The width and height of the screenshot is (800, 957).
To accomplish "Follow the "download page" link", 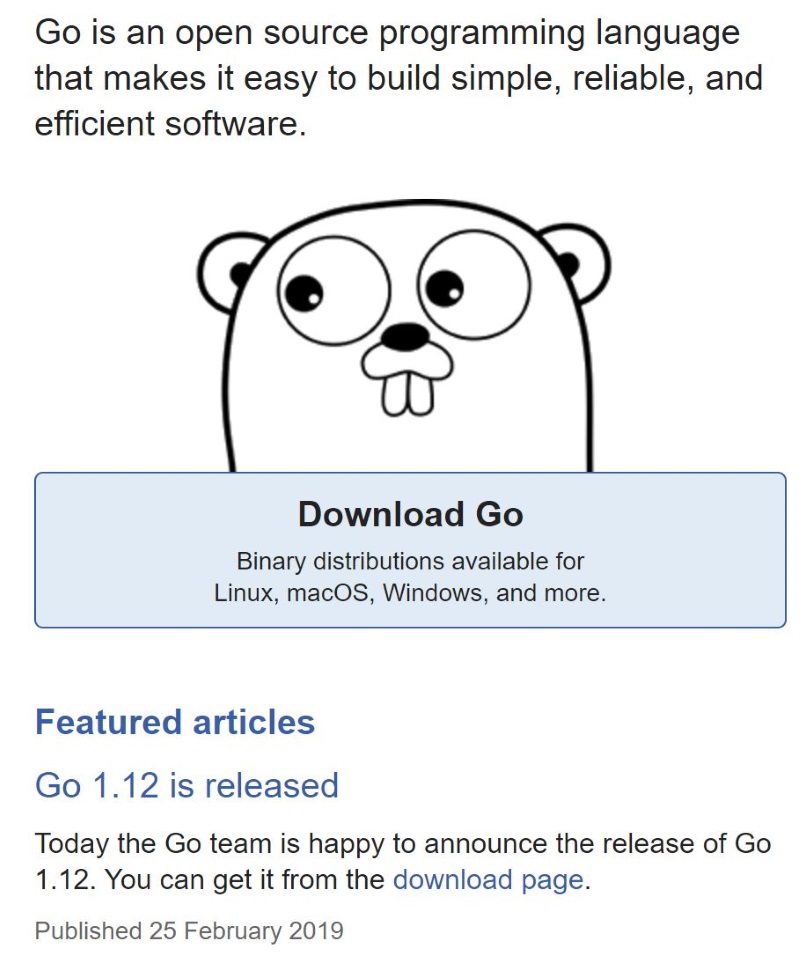I will [x=487, y=880].
